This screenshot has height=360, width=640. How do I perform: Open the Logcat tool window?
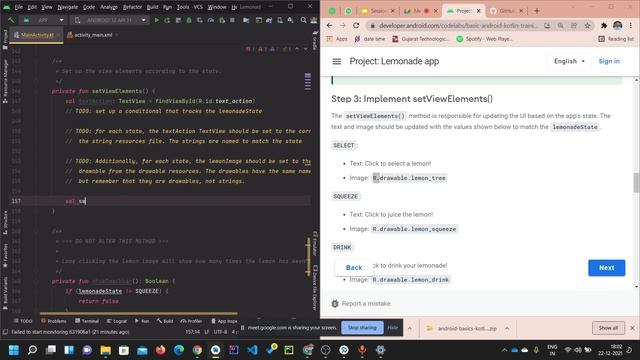[117, 321]
